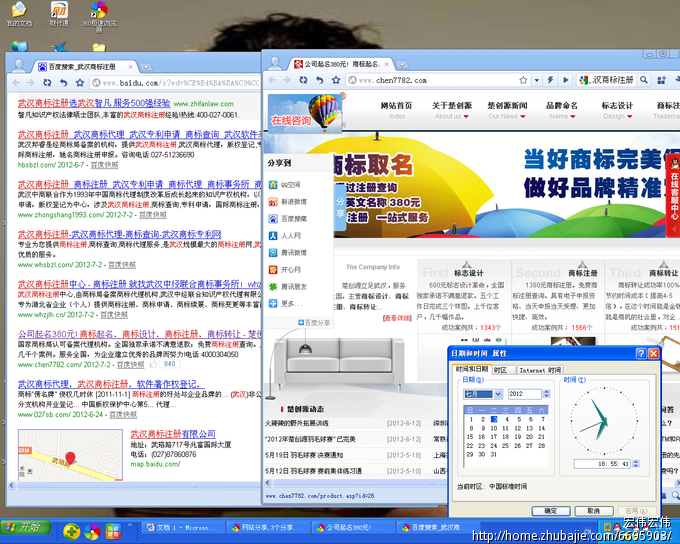Click the year 2012 spinner arrows
The image size is (680, 544).
[x=548, y=394]
